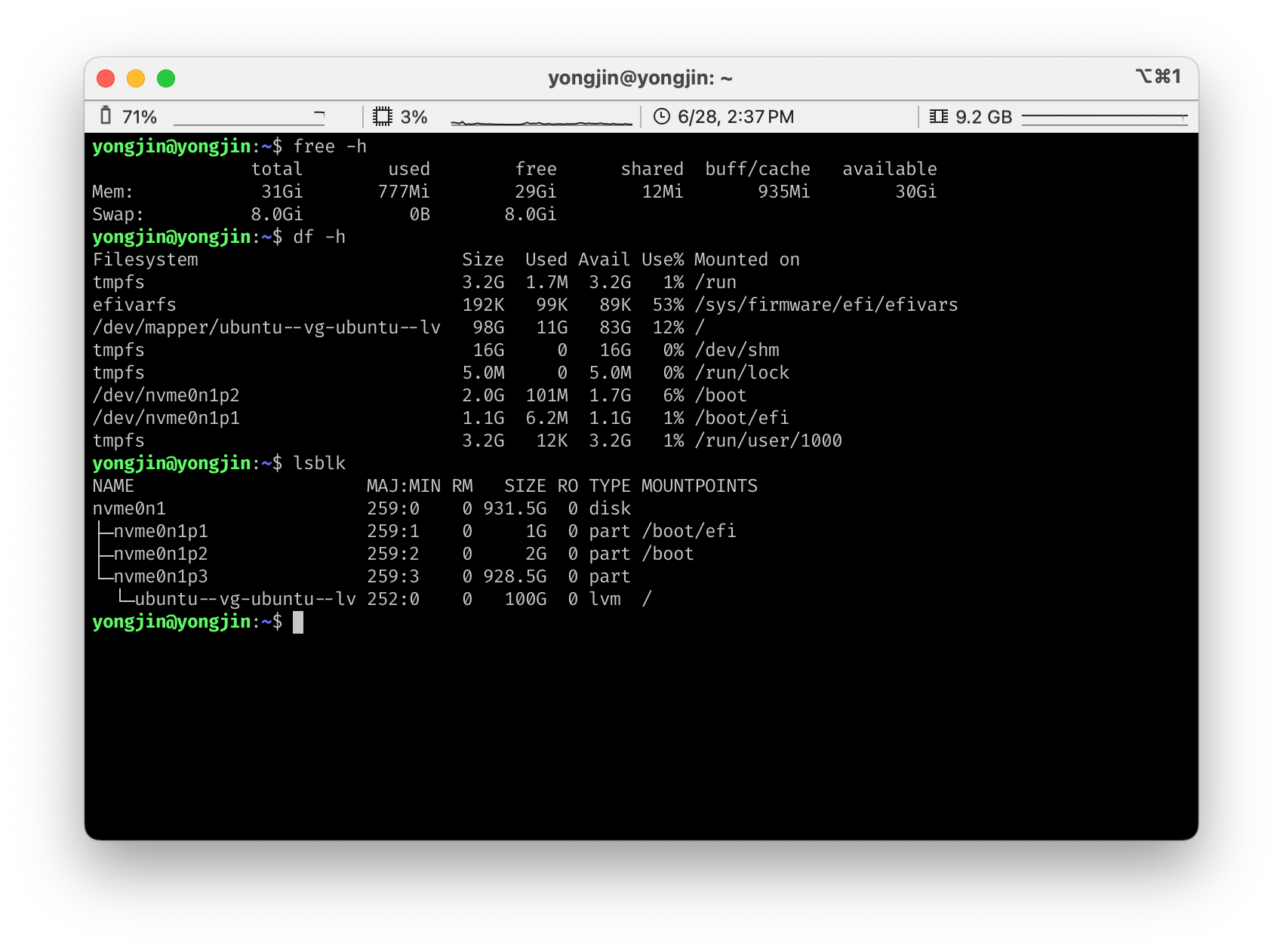Close the terminal window with red button
This screenshot has width=1283, height=952.
106,78
